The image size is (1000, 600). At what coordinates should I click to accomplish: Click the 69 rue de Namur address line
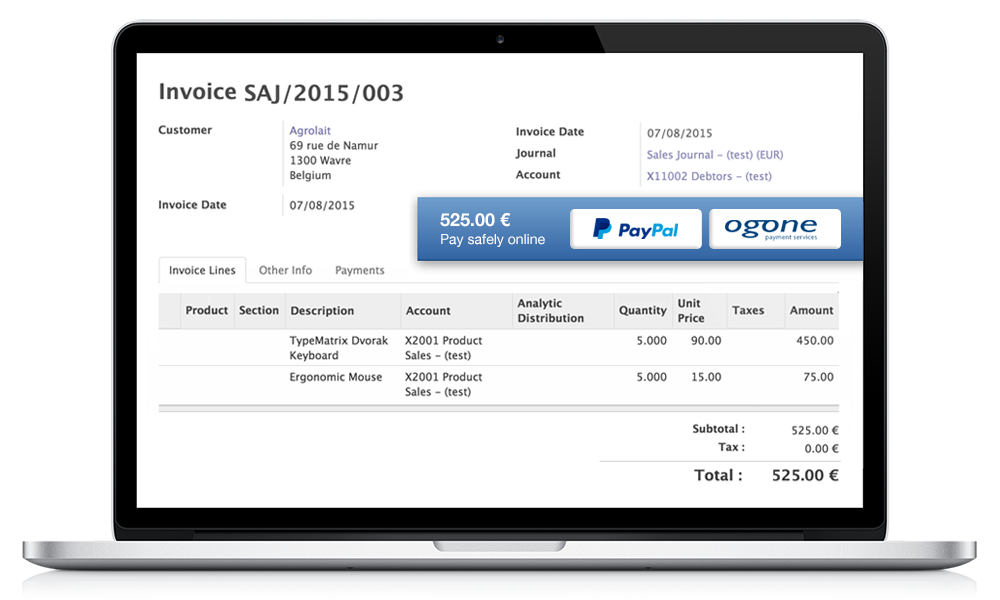point(334,146)
